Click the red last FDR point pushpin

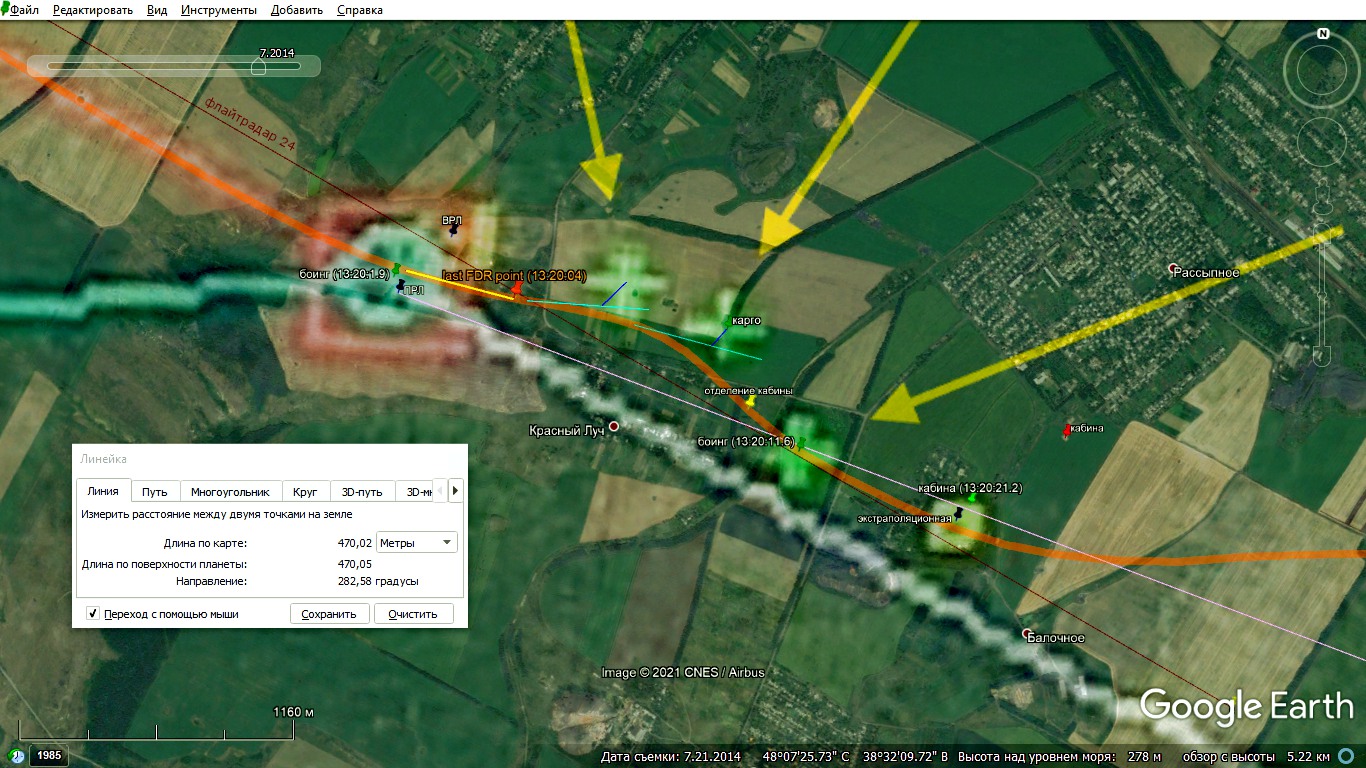point(517,289)
